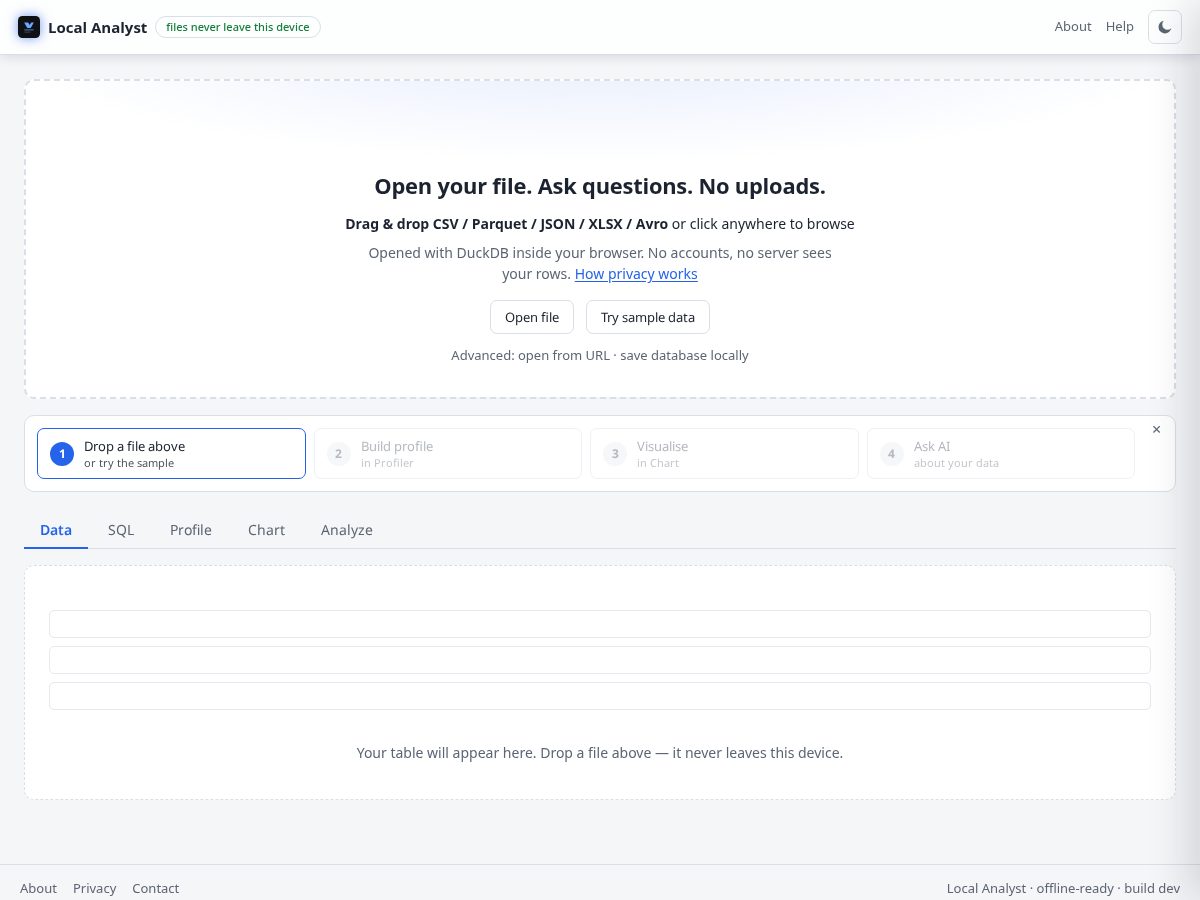Click the 'Open your file. Ask questions.' heading

click(600, 186)
